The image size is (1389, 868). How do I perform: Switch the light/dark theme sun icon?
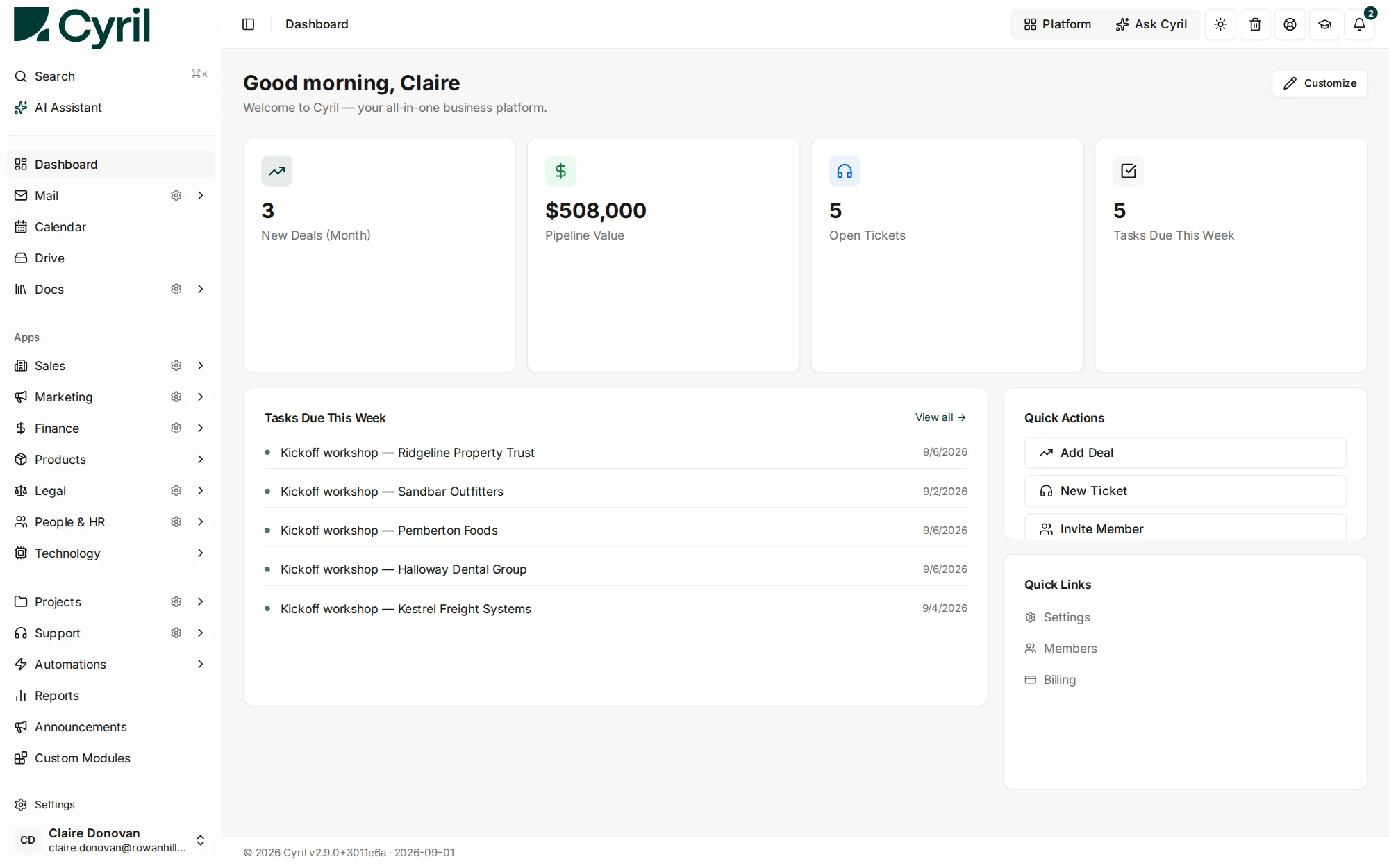click(x=1220, y=24)
